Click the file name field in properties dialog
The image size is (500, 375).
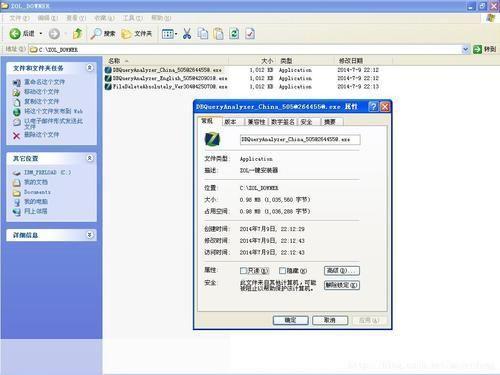point(300,139)
